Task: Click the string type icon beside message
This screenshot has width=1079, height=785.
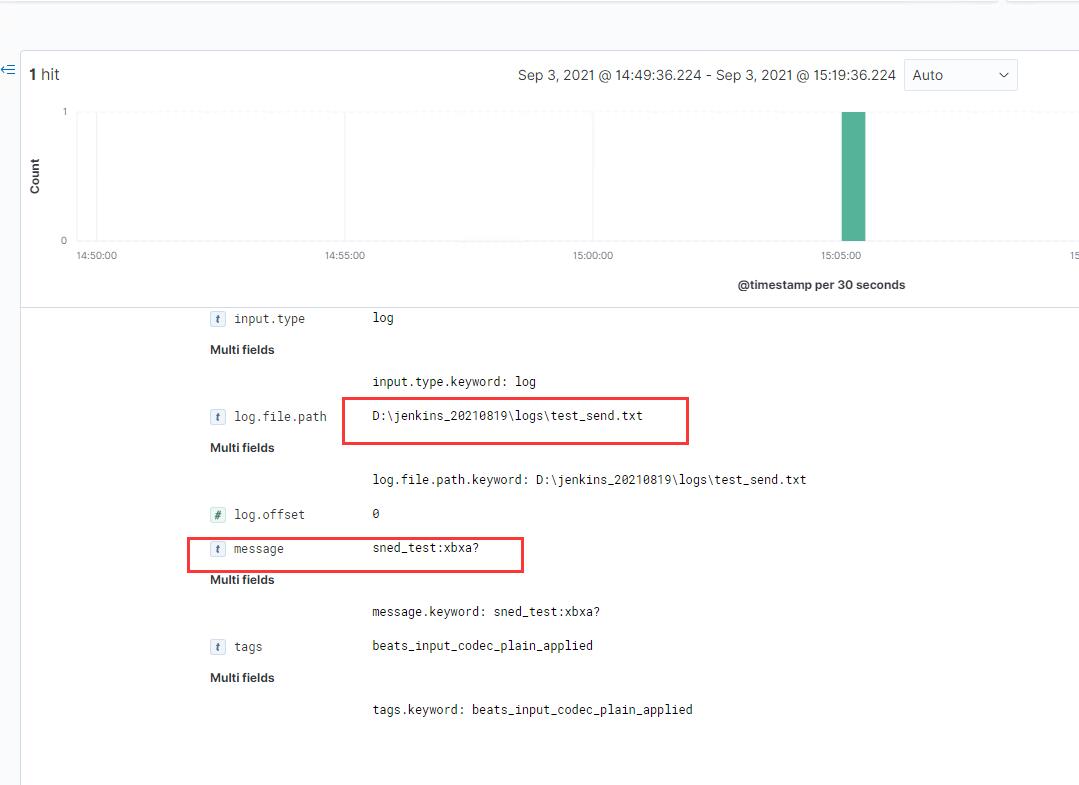Action: (217, 549)
